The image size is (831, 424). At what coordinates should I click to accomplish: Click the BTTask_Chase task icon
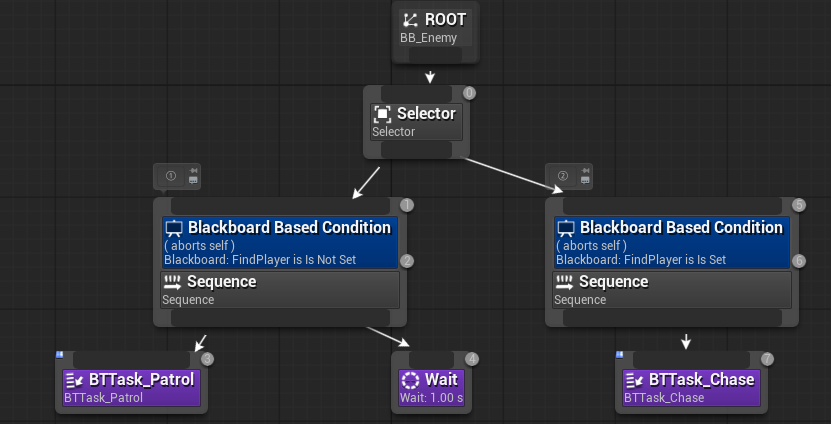pos(634,380)
